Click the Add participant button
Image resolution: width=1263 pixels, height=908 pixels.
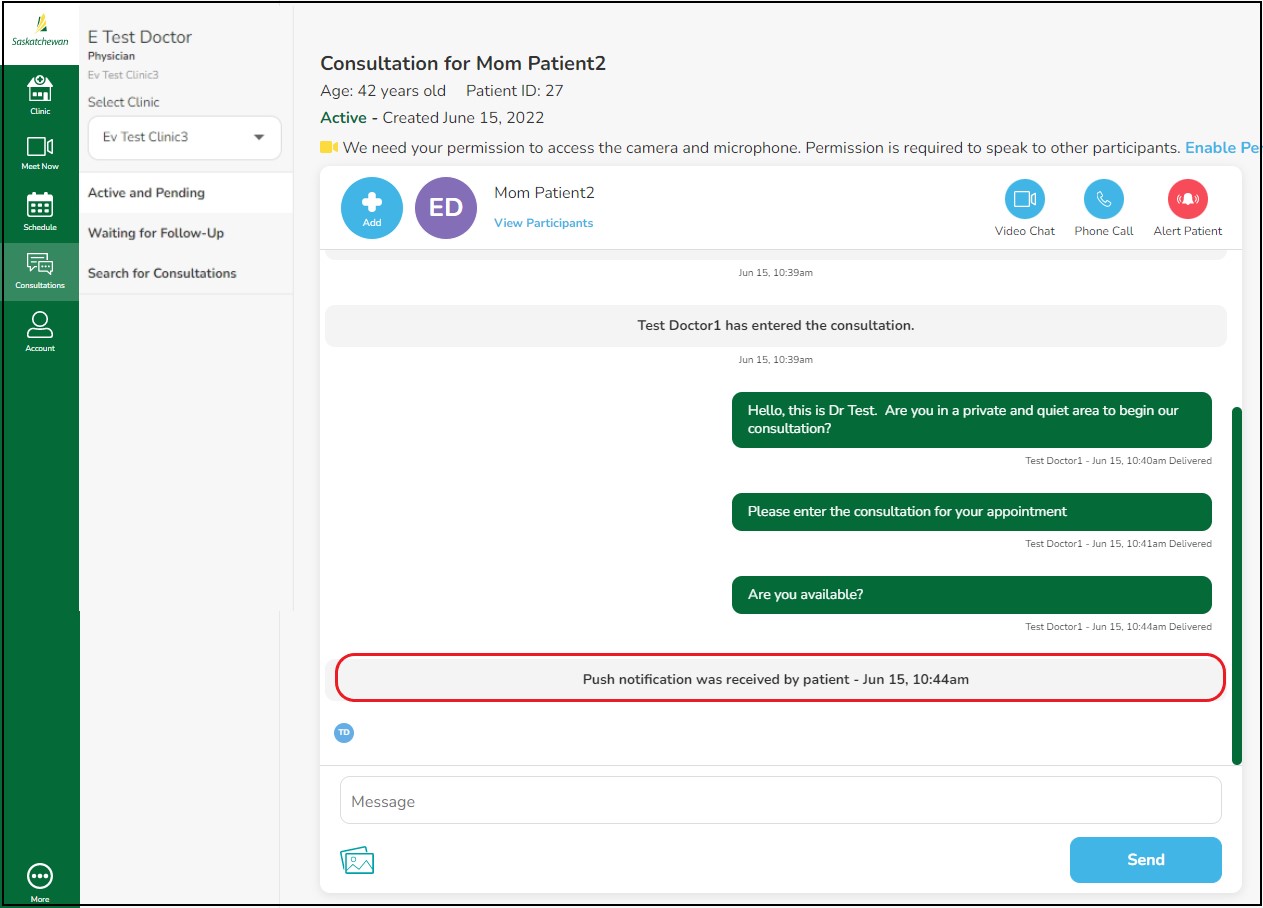372,208
